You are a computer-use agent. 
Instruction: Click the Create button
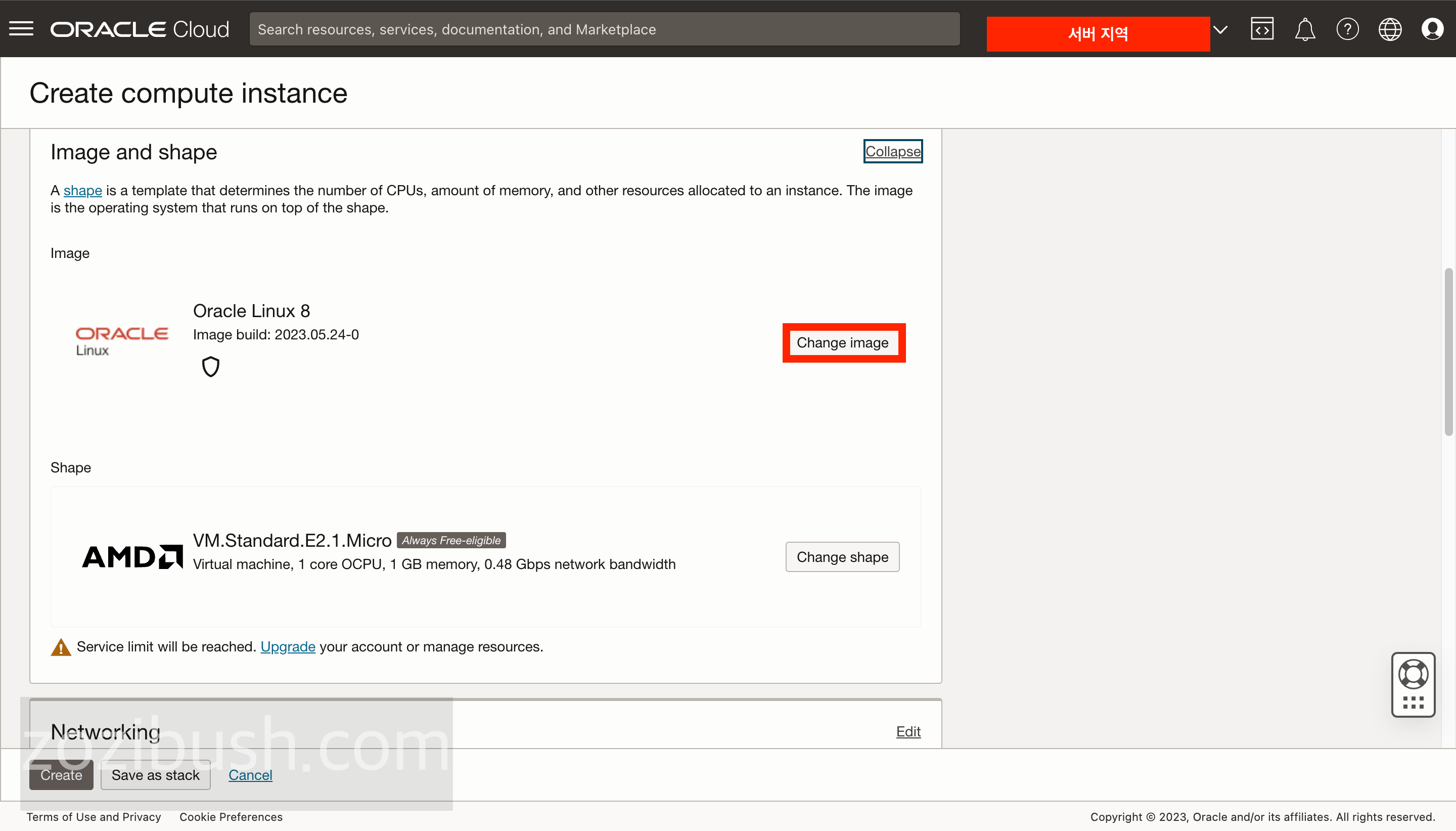click(x=61, y=774)
